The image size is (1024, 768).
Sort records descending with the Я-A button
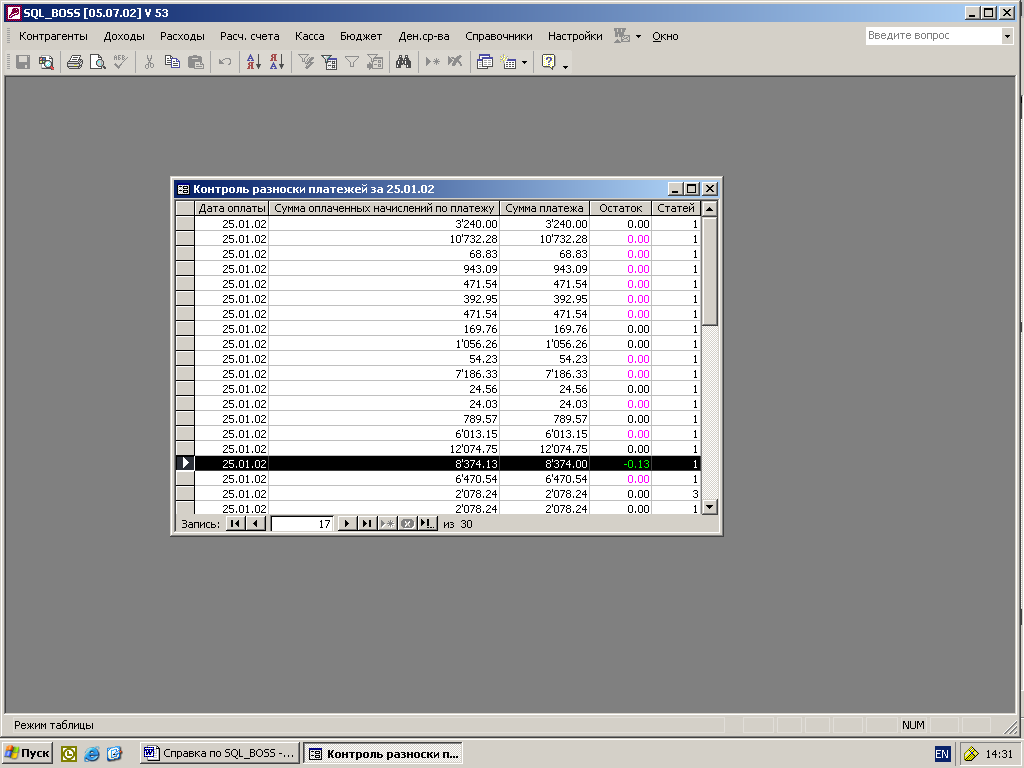276,62
